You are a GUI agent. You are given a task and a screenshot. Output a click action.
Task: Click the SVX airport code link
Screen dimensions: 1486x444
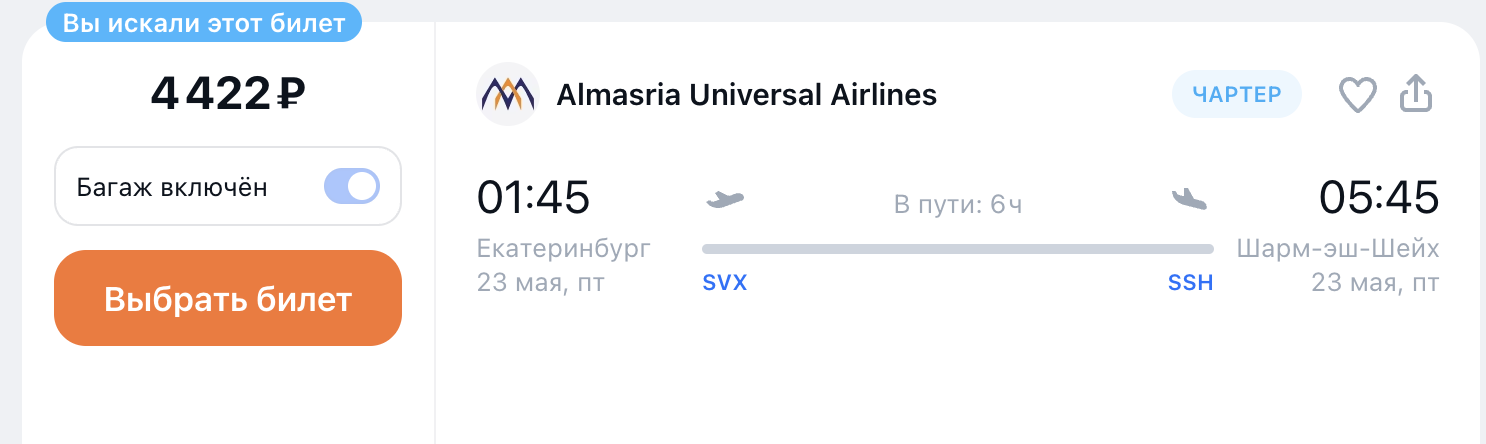725,283
